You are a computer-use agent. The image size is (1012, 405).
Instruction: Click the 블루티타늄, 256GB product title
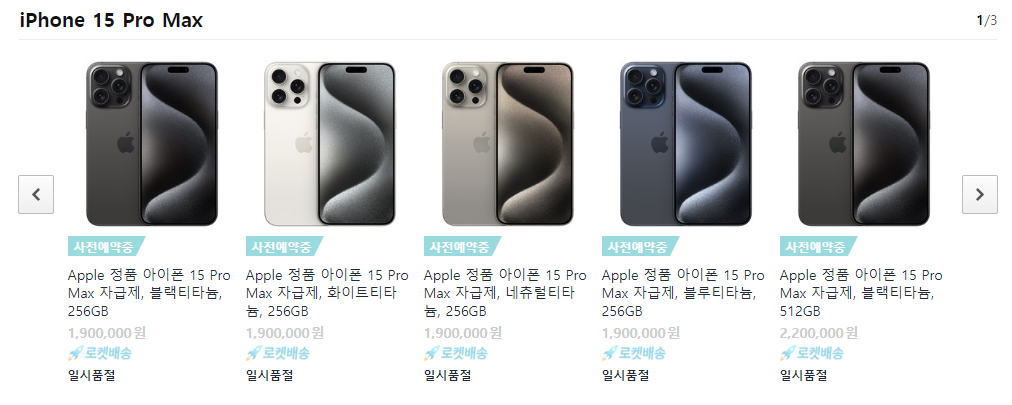(x=683, y=293)
